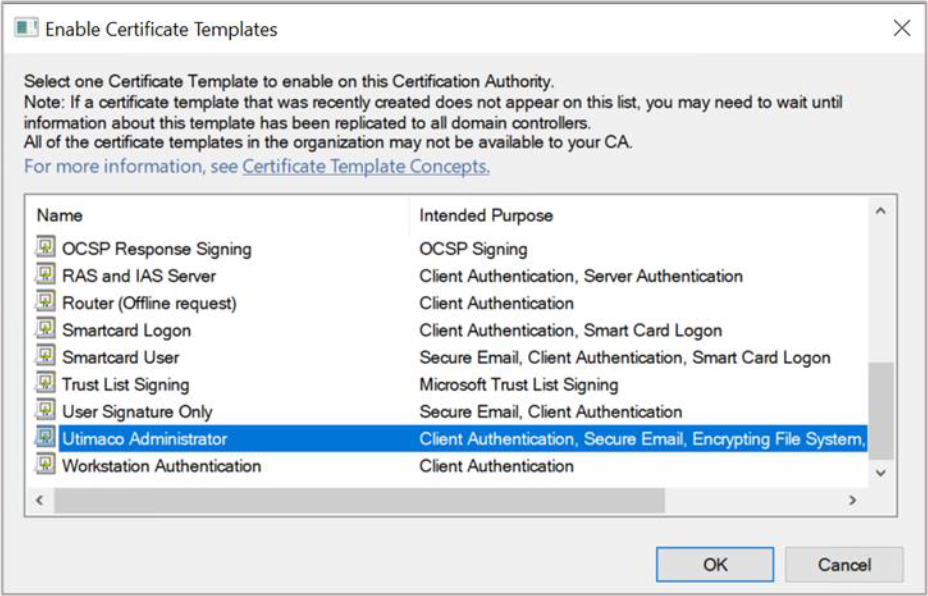This screenshot has height=596, width=928.
Task: Open the Certificate Template Concepts link
Action: tap(366, 167)
